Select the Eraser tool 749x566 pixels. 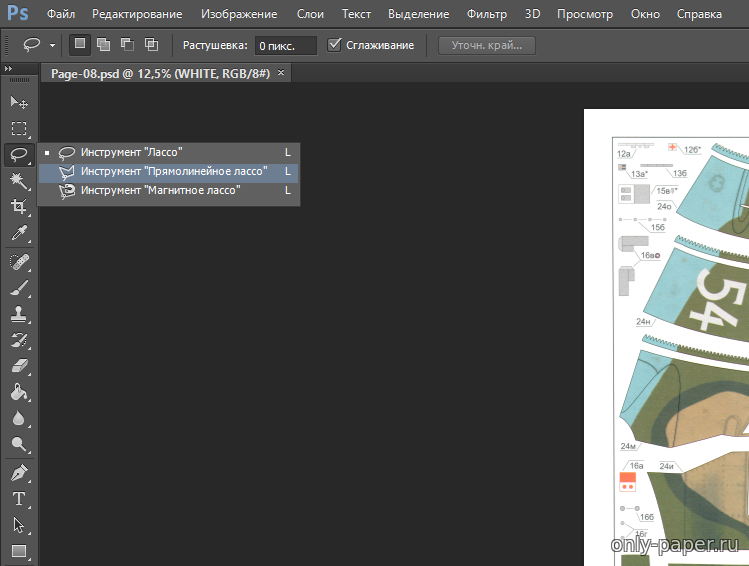18,366
